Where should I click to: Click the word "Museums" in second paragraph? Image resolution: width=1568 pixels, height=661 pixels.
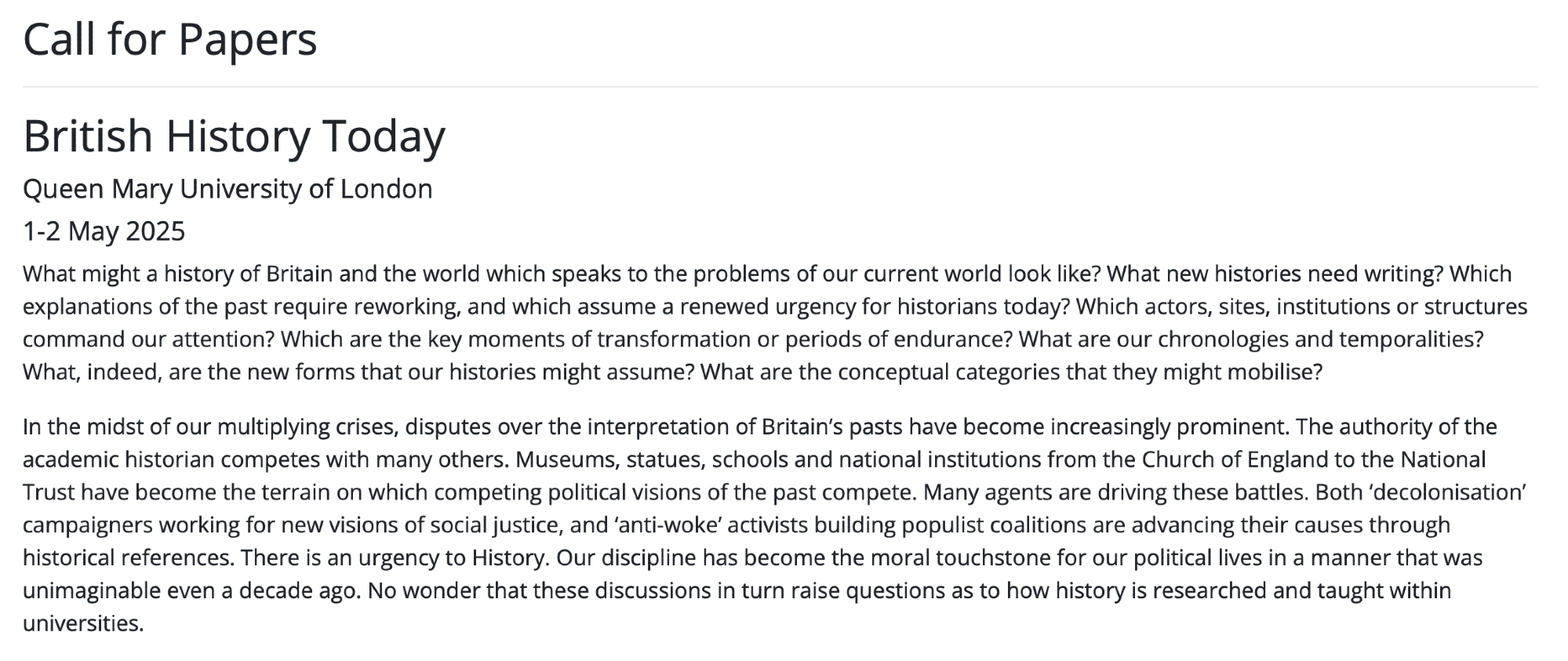(562, 459)
